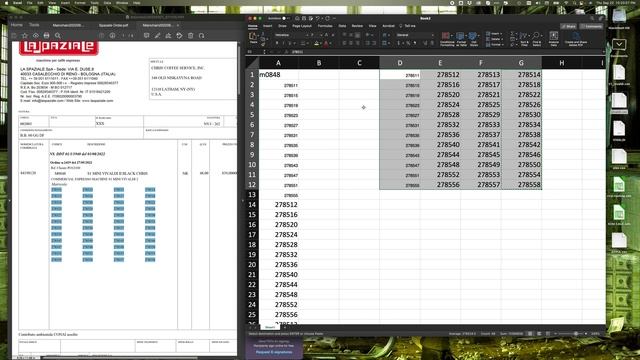Open the Formulas tab
The height and width of the screenshot is (360, 640).
point(325,26)
